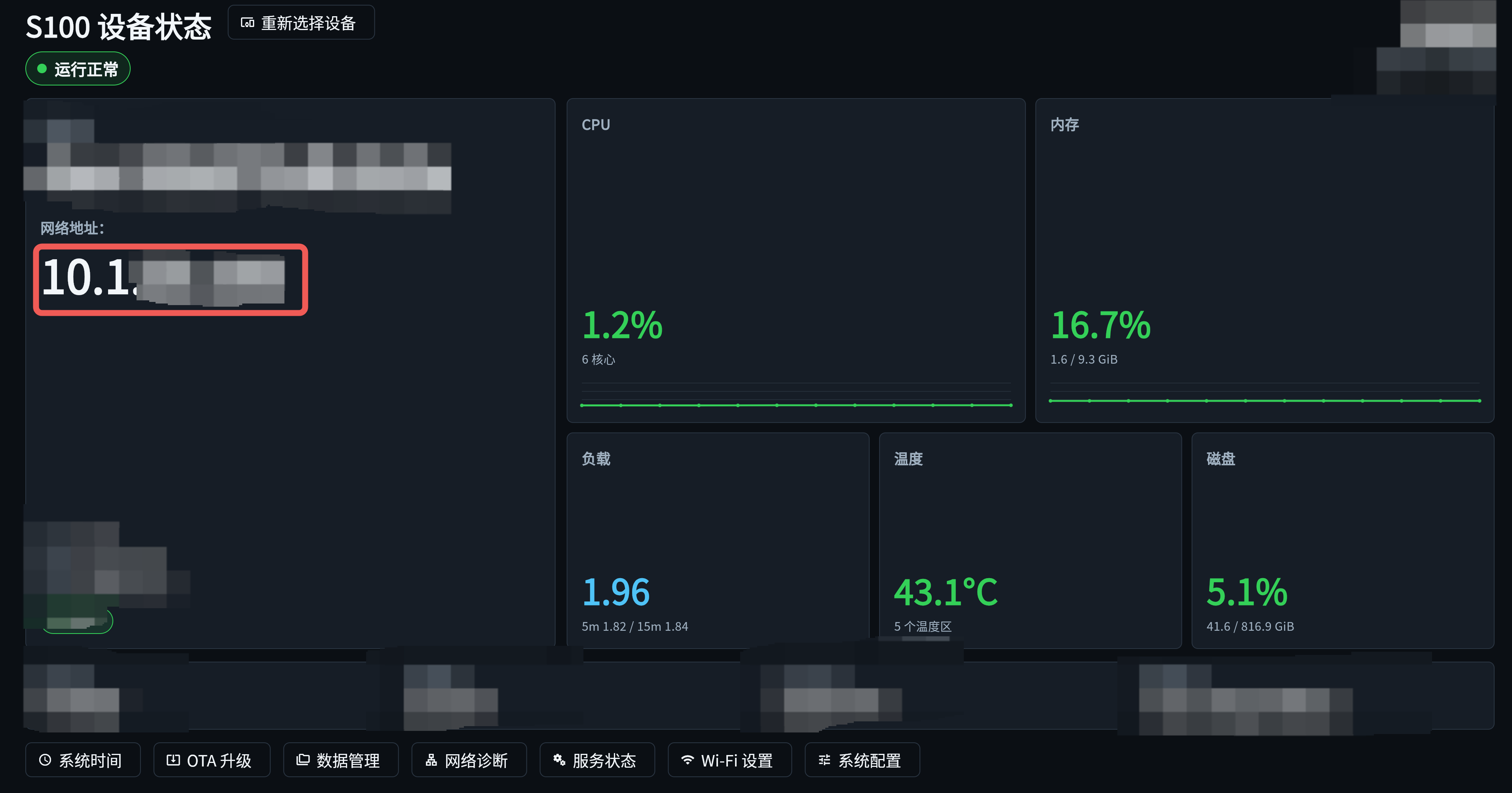1512x793 pixels.
Task: Click the 磁盘 card title
Action: [1221, 458]
